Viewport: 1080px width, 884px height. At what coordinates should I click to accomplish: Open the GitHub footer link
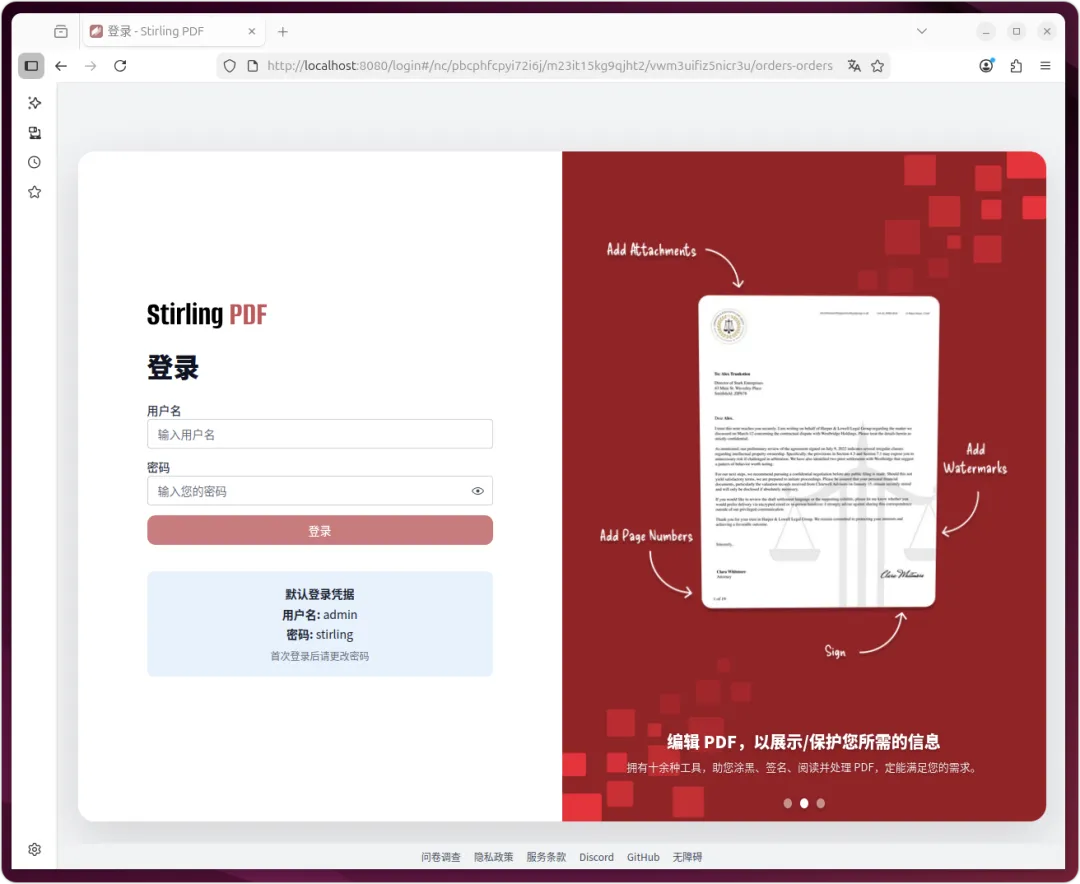[643, 857]
